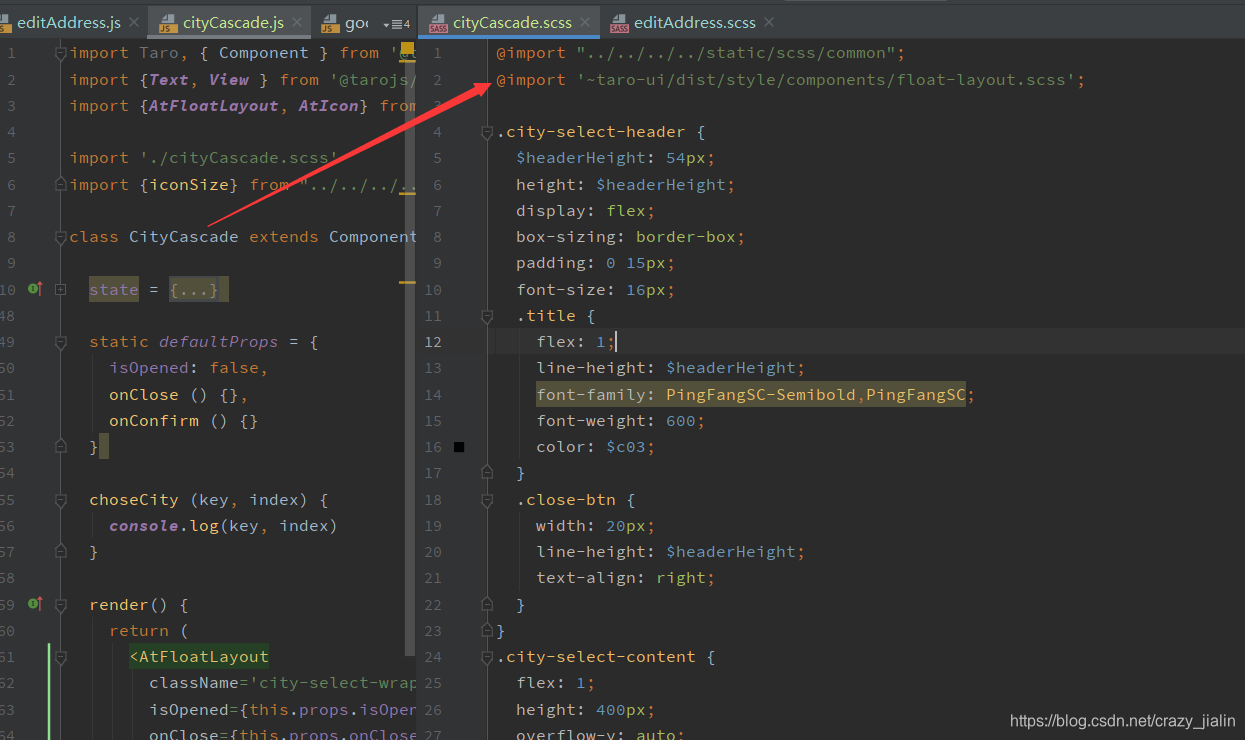Click the './cityCascade.scss' import path
The width and height of the screenshot is (1245, 740).
point(238,157)
